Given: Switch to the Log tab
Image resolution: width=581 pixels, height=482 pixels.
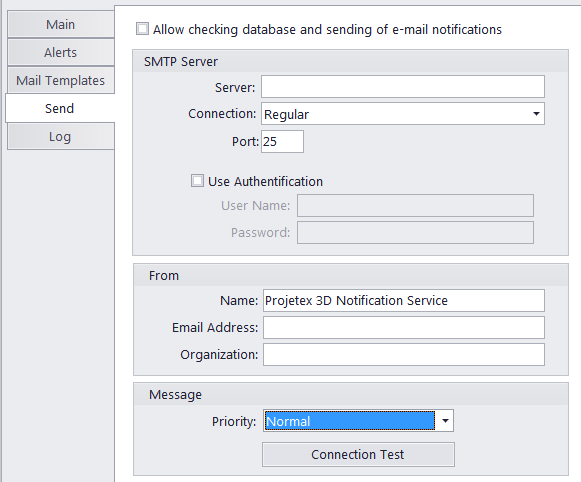Looking at the screenshot, I should tap(60, 137).
